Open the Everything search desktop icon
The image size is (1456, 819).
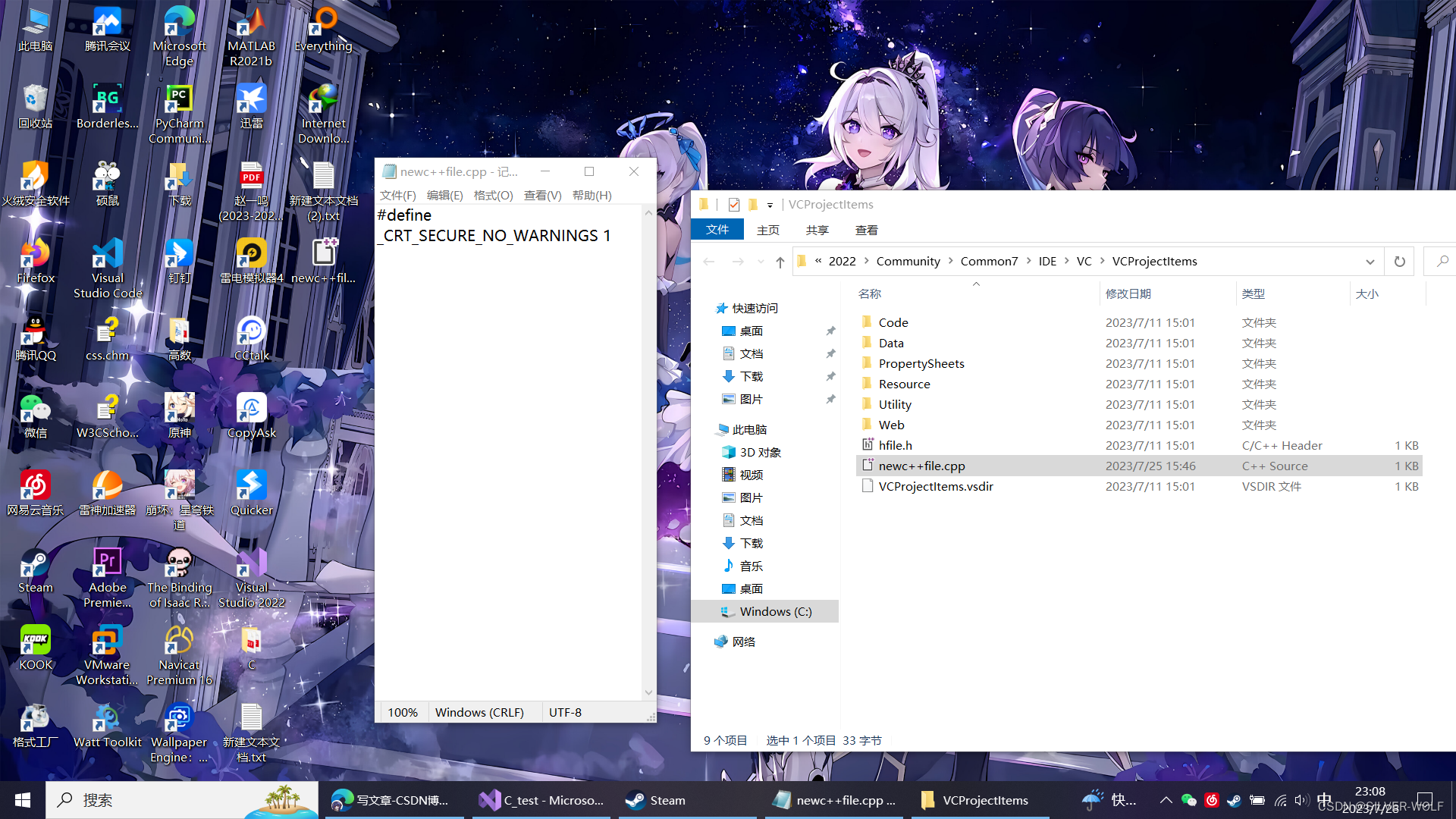tap(323, 30)
